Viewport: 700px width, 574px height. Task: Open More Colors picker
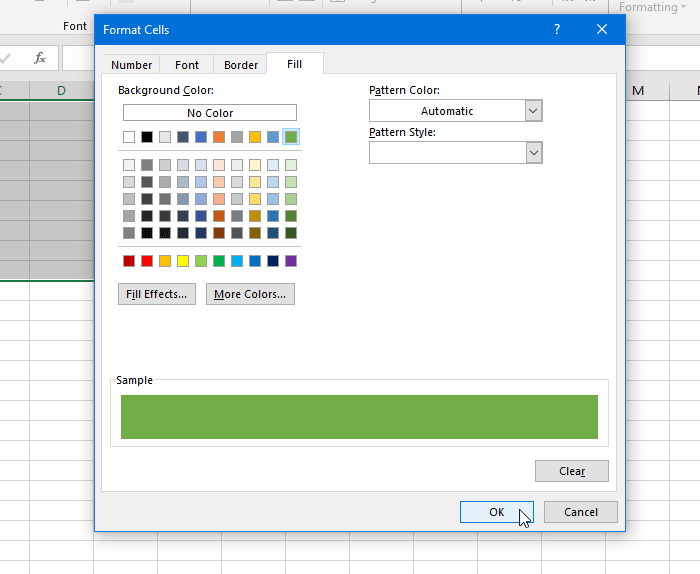pos(250,294)
